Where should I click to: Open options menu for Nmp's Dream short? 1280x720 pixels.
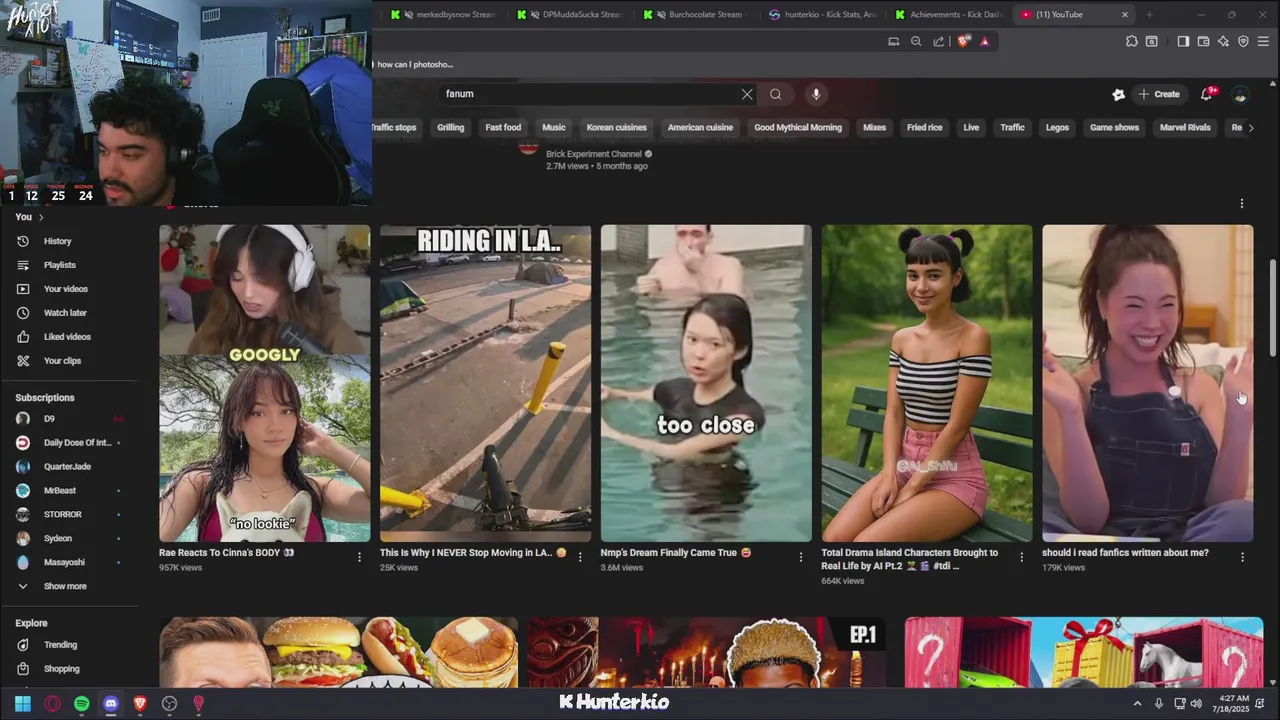tap(800, 557)
